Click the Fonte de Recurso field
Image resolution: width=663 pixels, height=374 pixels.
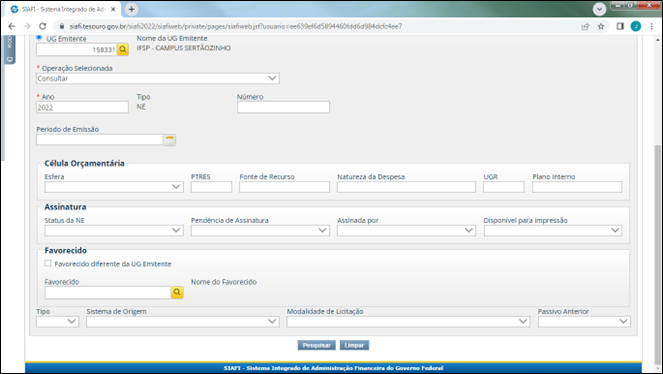pyautogui.click(x=284, y=187)
